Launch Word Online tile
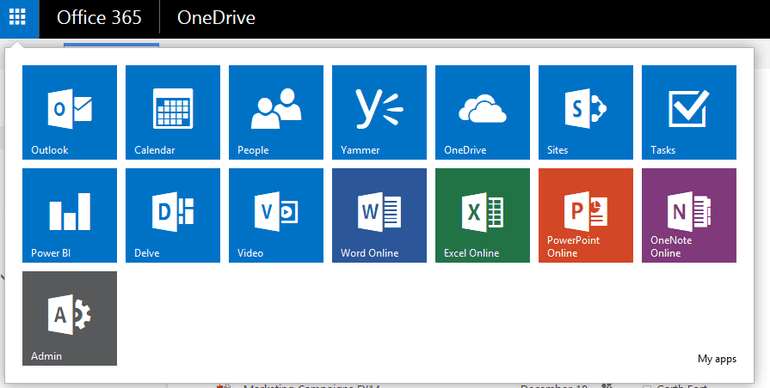Viewport: 770px width, 388px height. (x=379, y=216)
